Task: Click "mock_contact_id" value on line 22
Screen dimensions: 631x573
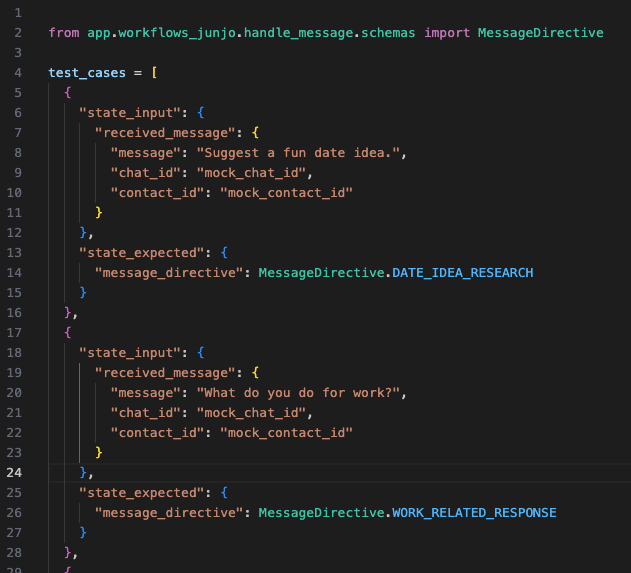Action: tap(287, 433)
